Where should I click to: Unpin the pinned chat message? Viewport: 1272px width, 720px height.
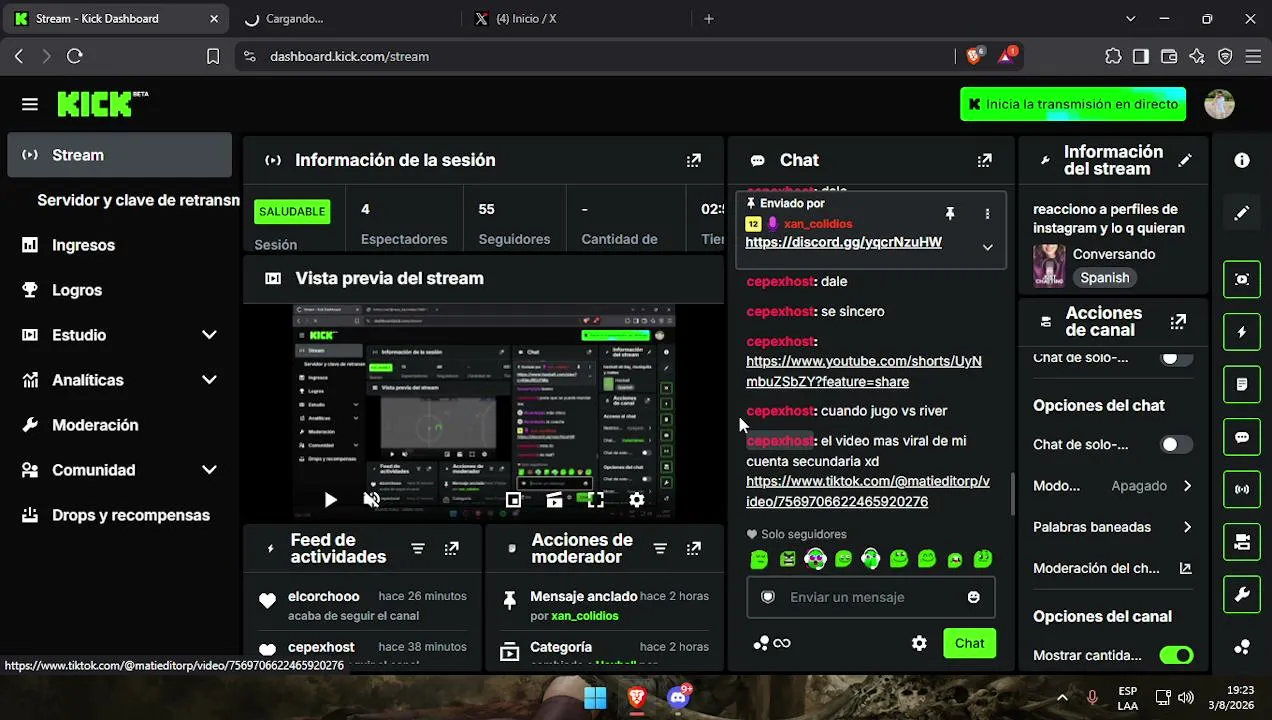point(950,213)
